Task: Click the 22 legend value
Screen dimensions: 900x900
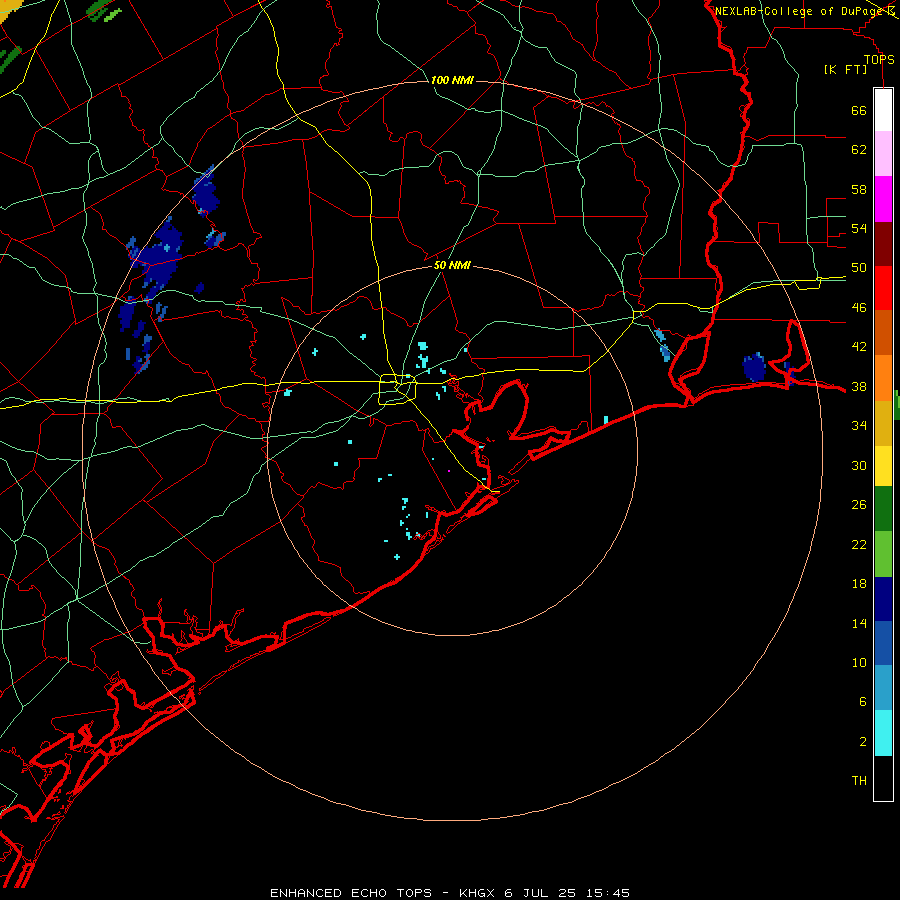Action: tap(859, 545)
